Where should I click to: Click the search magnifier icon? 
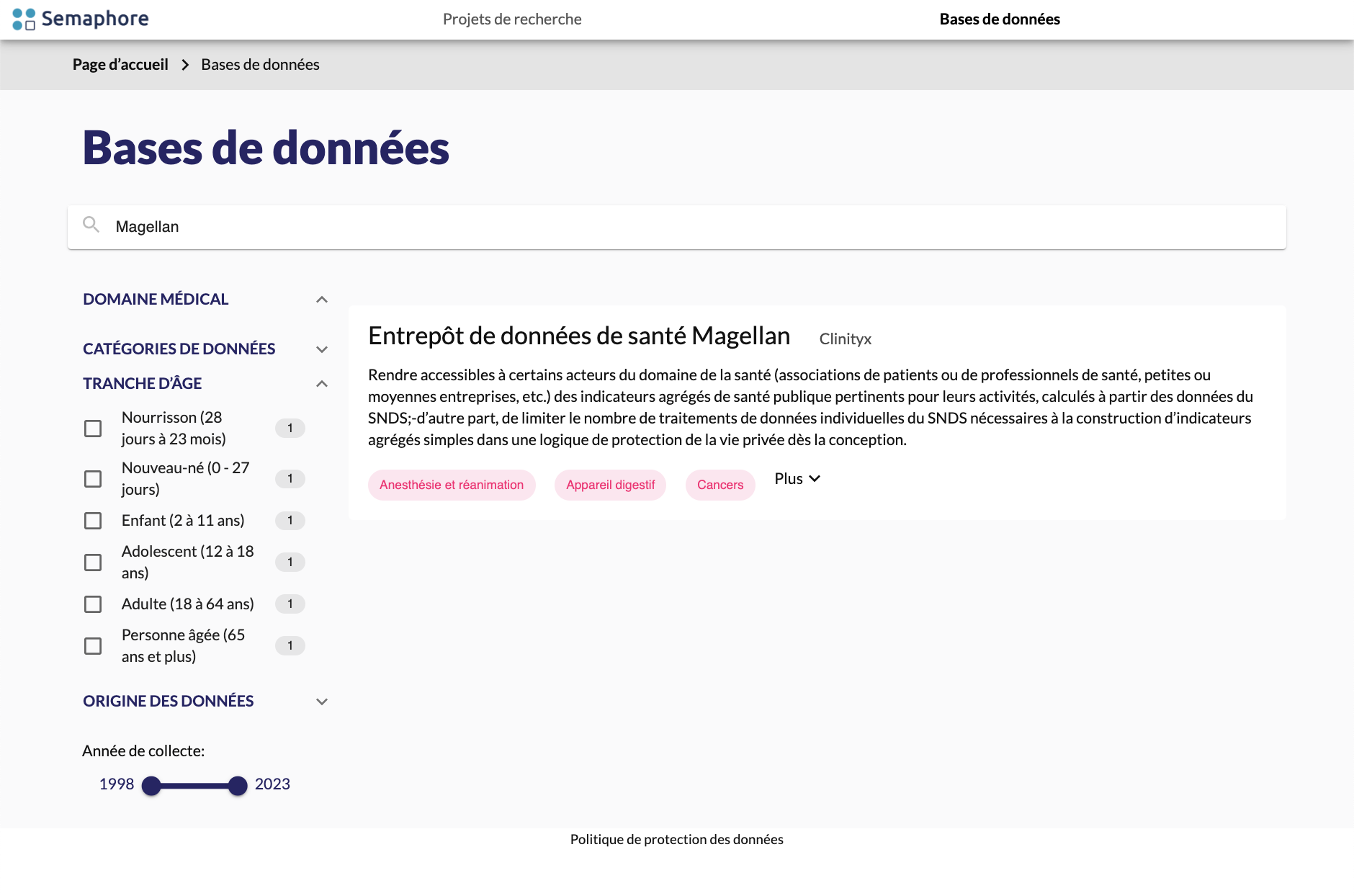click(91, 225)
